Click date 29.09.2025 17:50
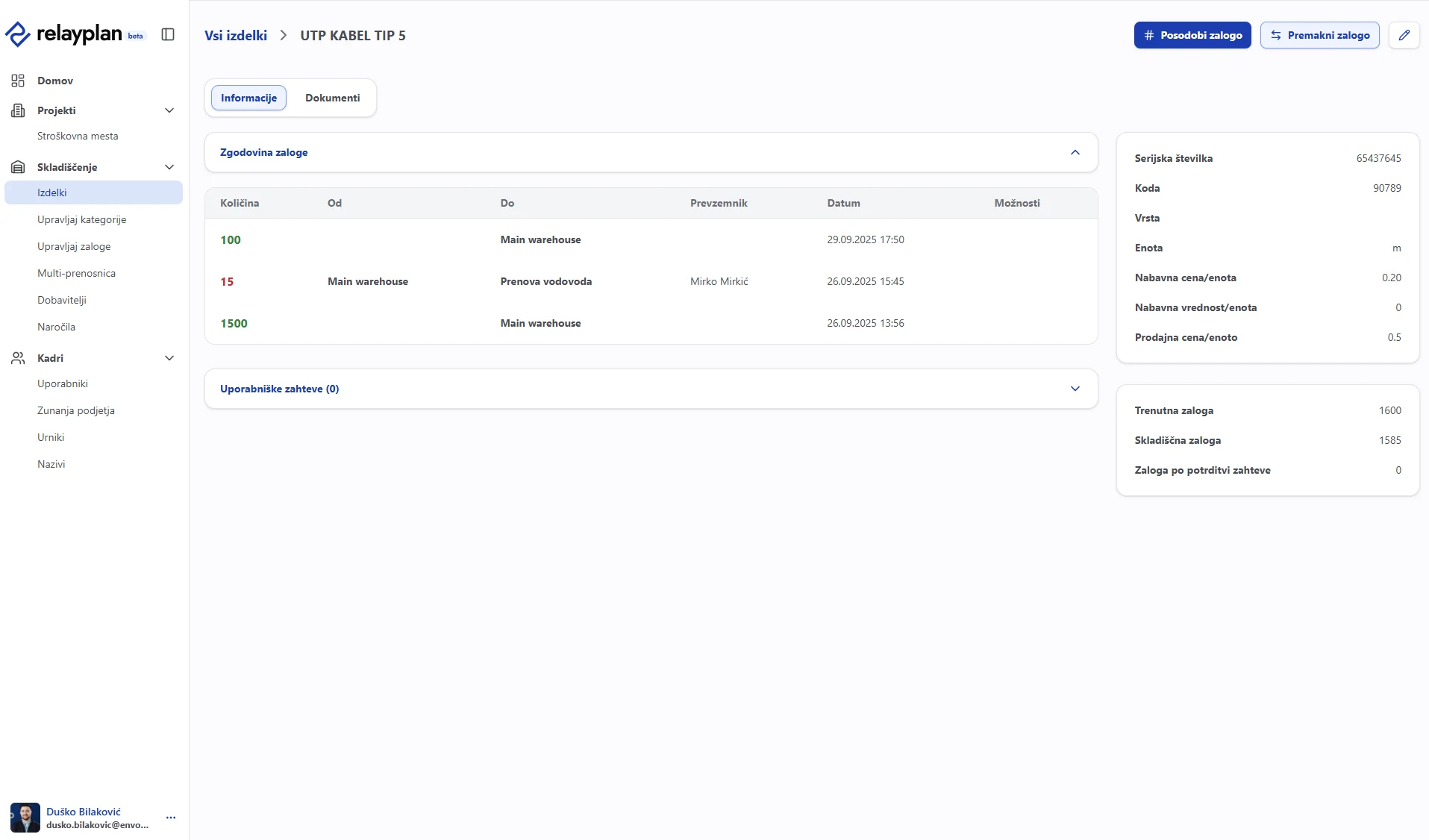The width and height of the screenshot is (1429, 840). 866,239
